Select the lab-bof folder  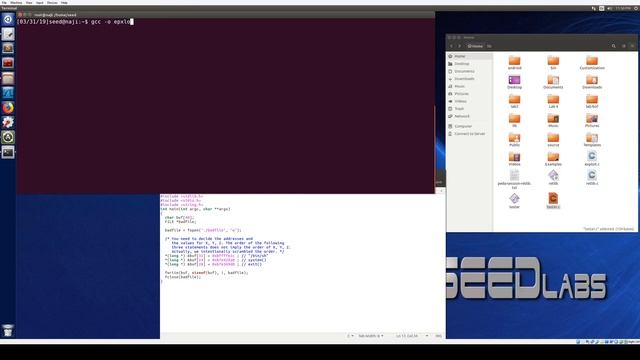click(592, 101)
